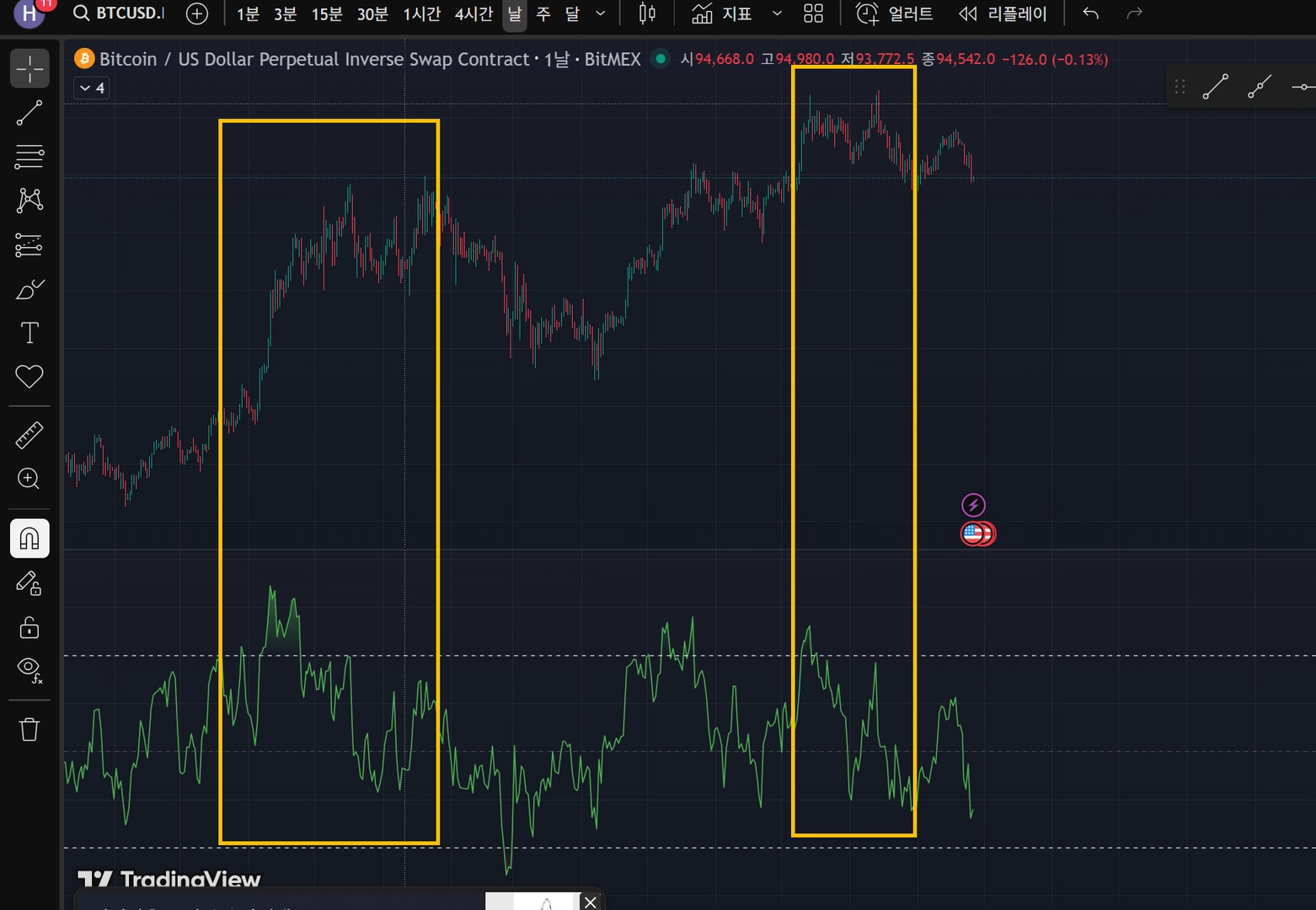Select the Text annotation tool
This screenshot has height=910, width=1316.
point(29,333)
